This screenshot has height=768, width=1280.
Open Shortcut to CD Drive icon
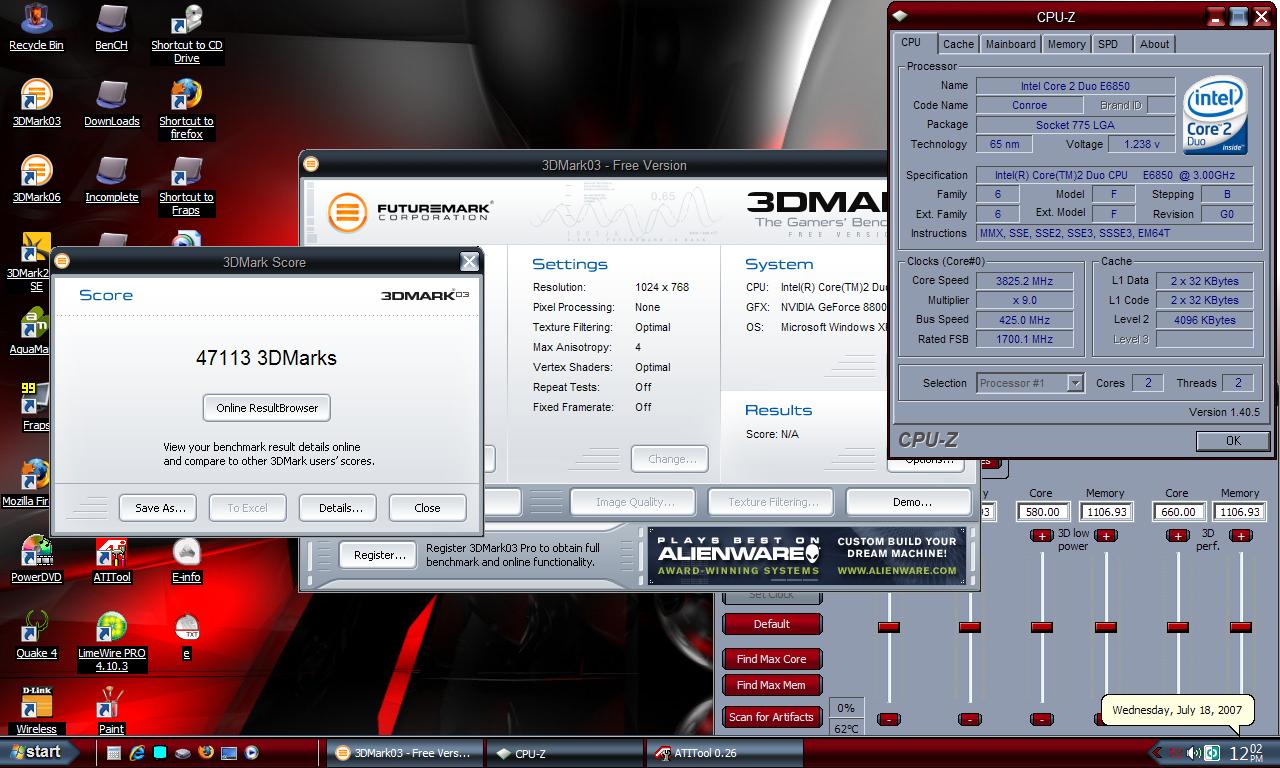pyautogui.click(x=187, y=34)
